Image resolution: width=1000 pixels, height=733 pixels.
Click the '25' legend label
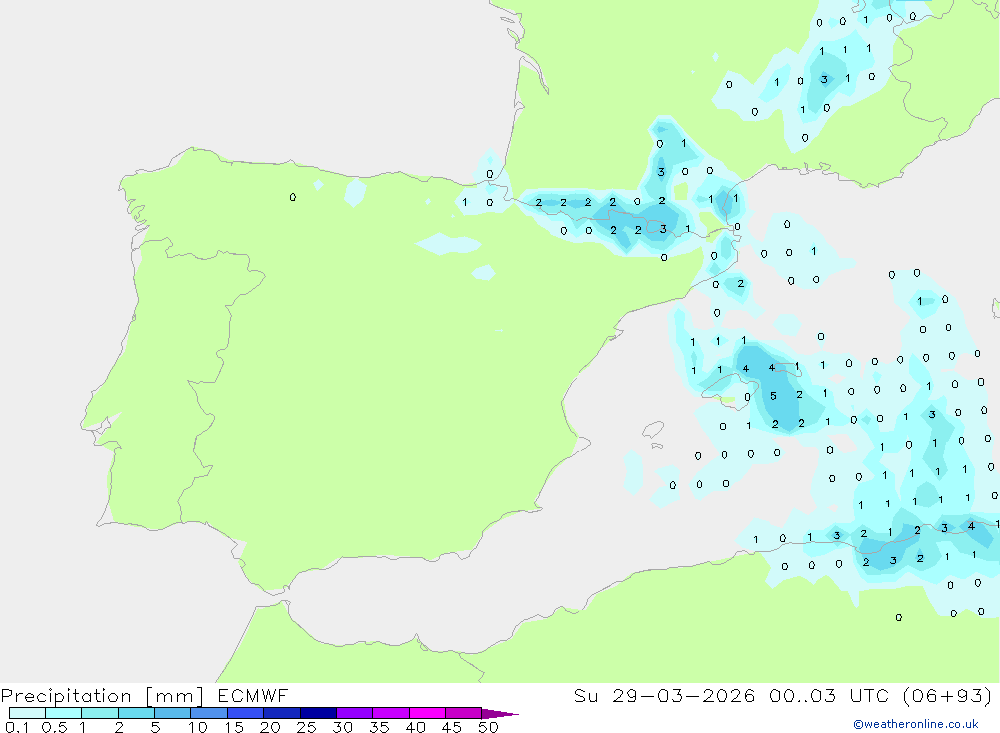307,727
